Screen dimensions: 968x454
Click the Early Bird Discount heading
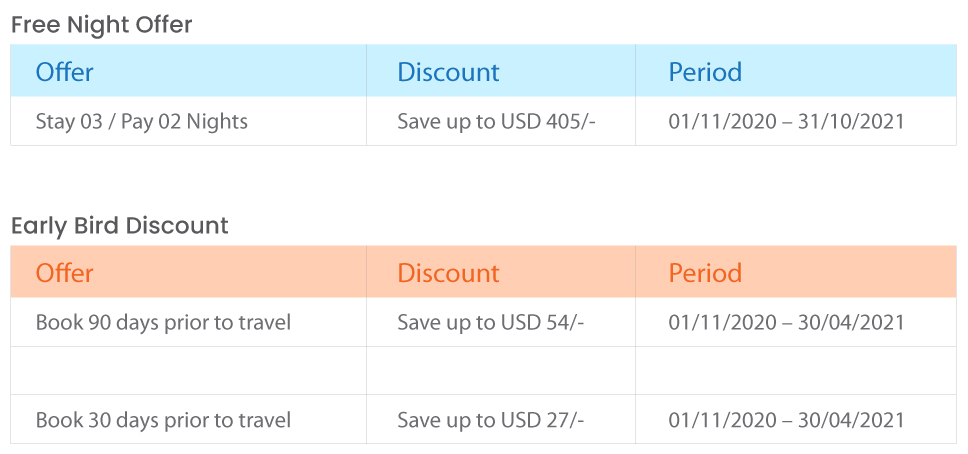[120, 225]
